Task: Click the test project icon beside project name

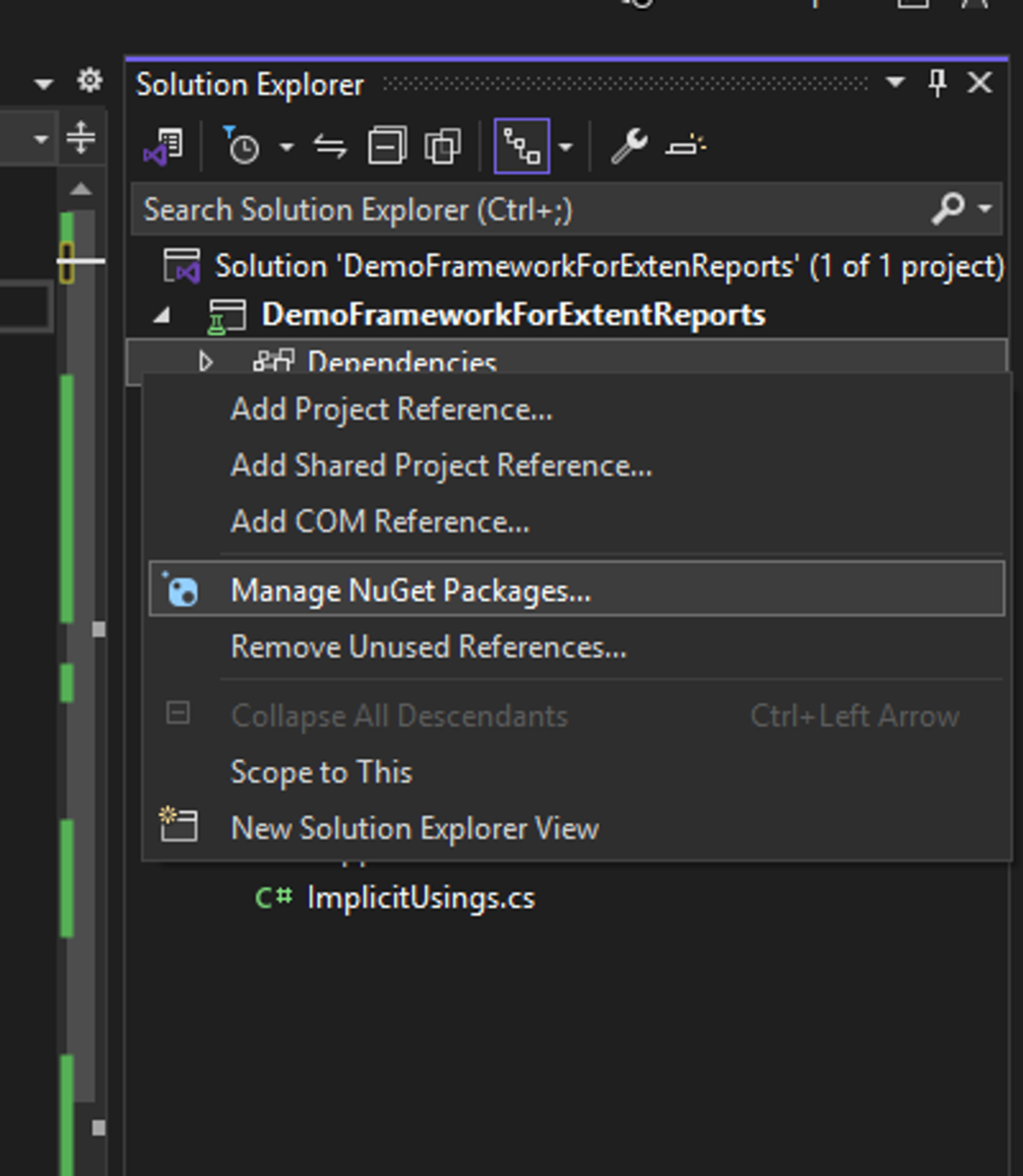Action: 227,318
